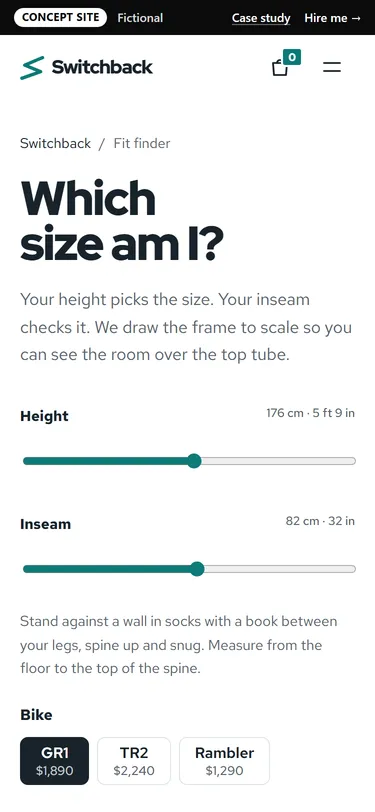This screenshot has width=375, height=812.
Task: Select the TR2 bike option
Action: [x=134, y=761]
